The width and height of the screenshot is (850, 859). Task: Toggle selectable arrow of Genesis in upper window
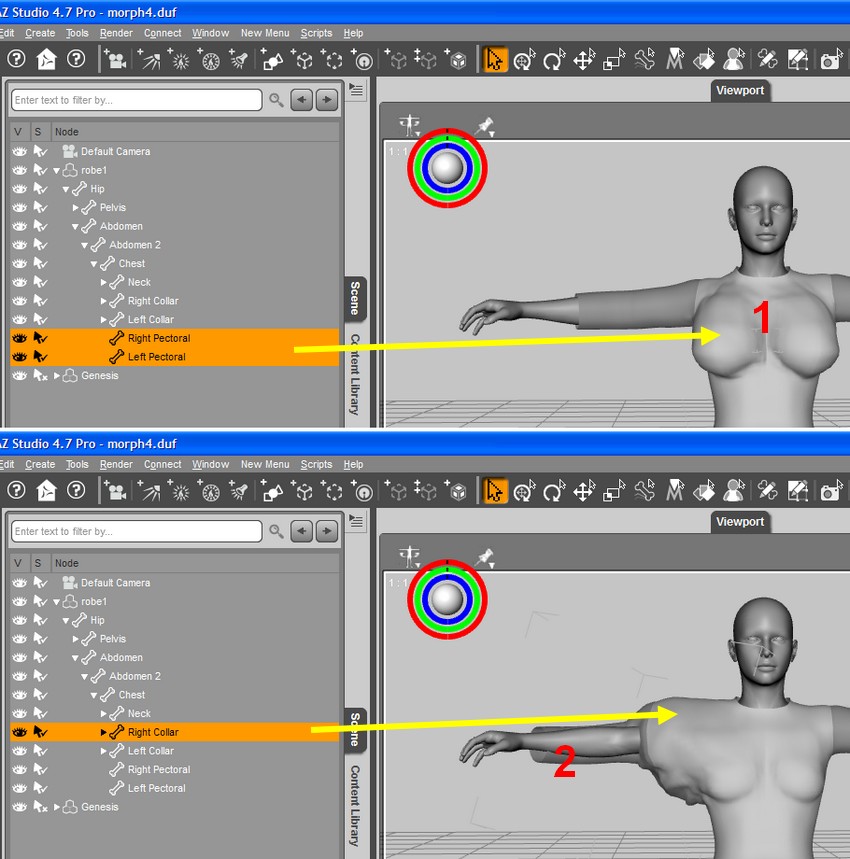(x=41, y=375)
